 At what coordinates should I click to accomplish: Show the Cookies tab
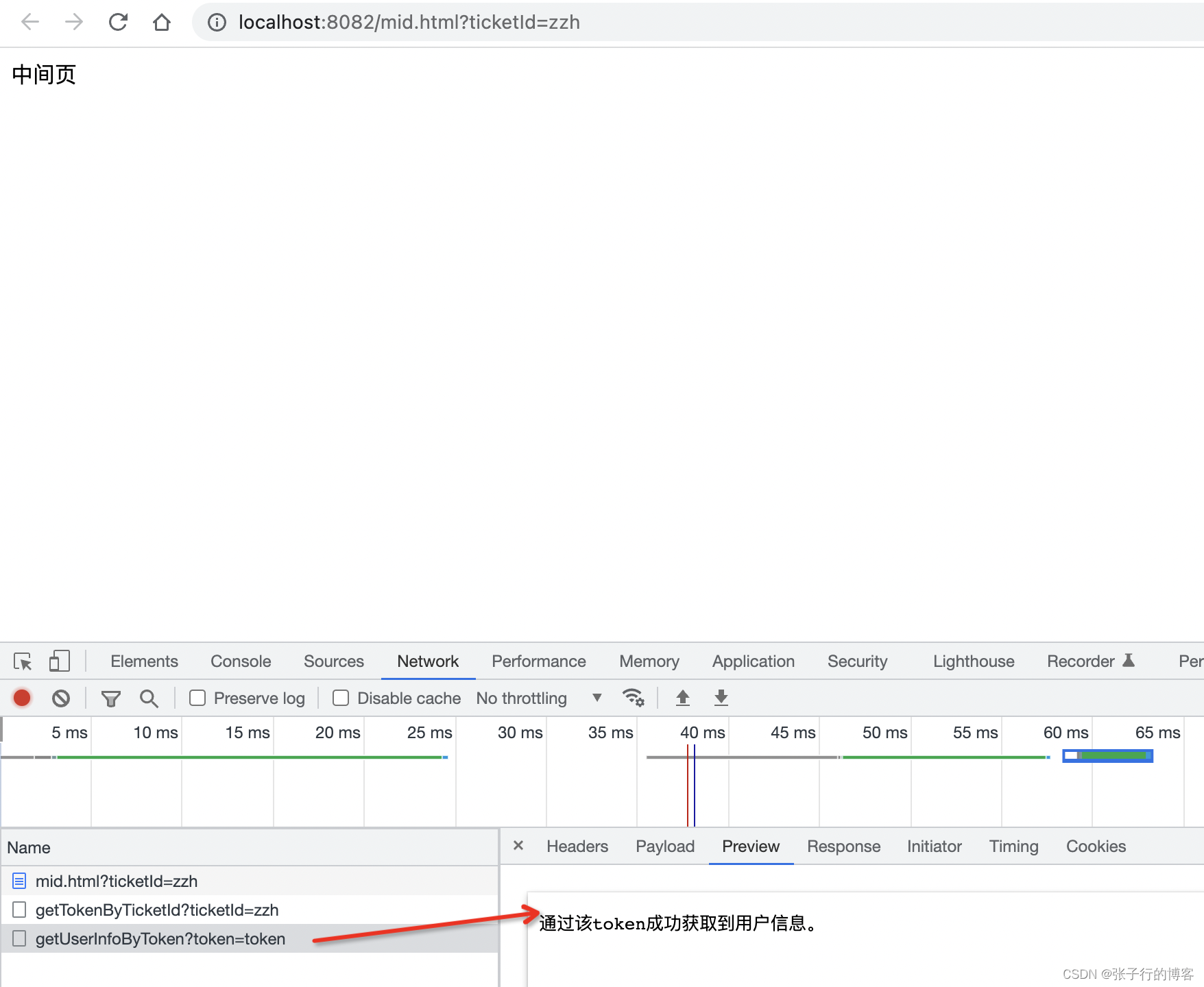1096,846
